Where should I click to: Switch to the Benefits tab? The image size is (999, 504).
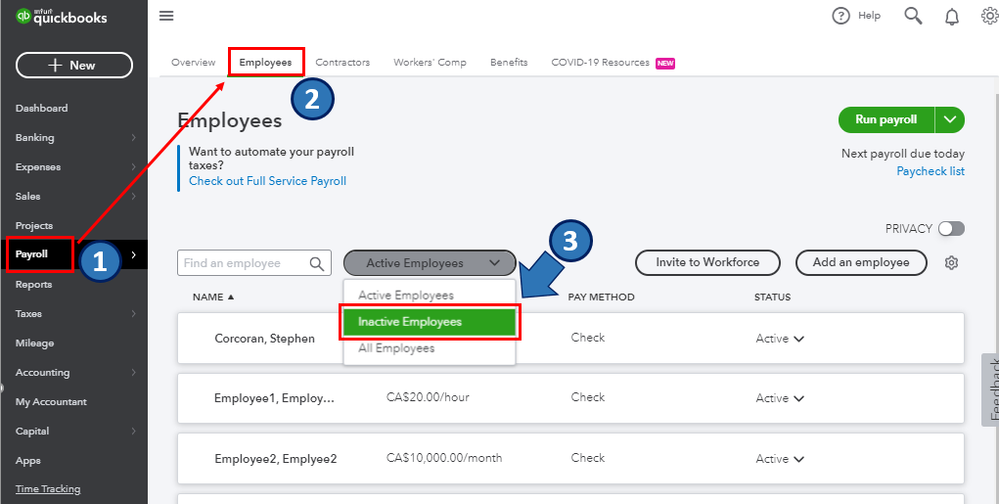pos(508,62)
